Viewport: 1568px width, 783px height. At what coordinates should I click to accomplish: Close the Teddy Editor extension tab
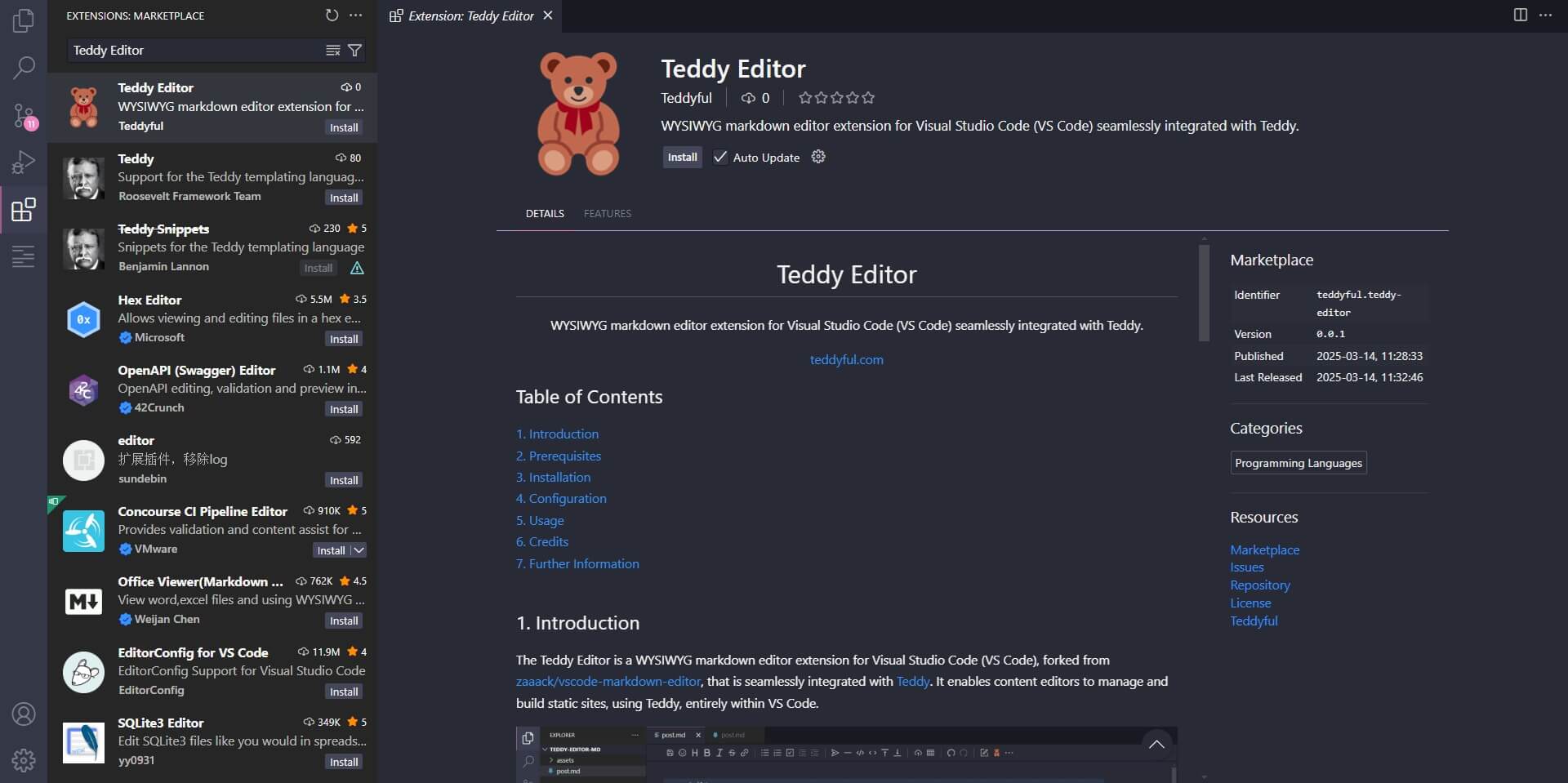point(548,16)
